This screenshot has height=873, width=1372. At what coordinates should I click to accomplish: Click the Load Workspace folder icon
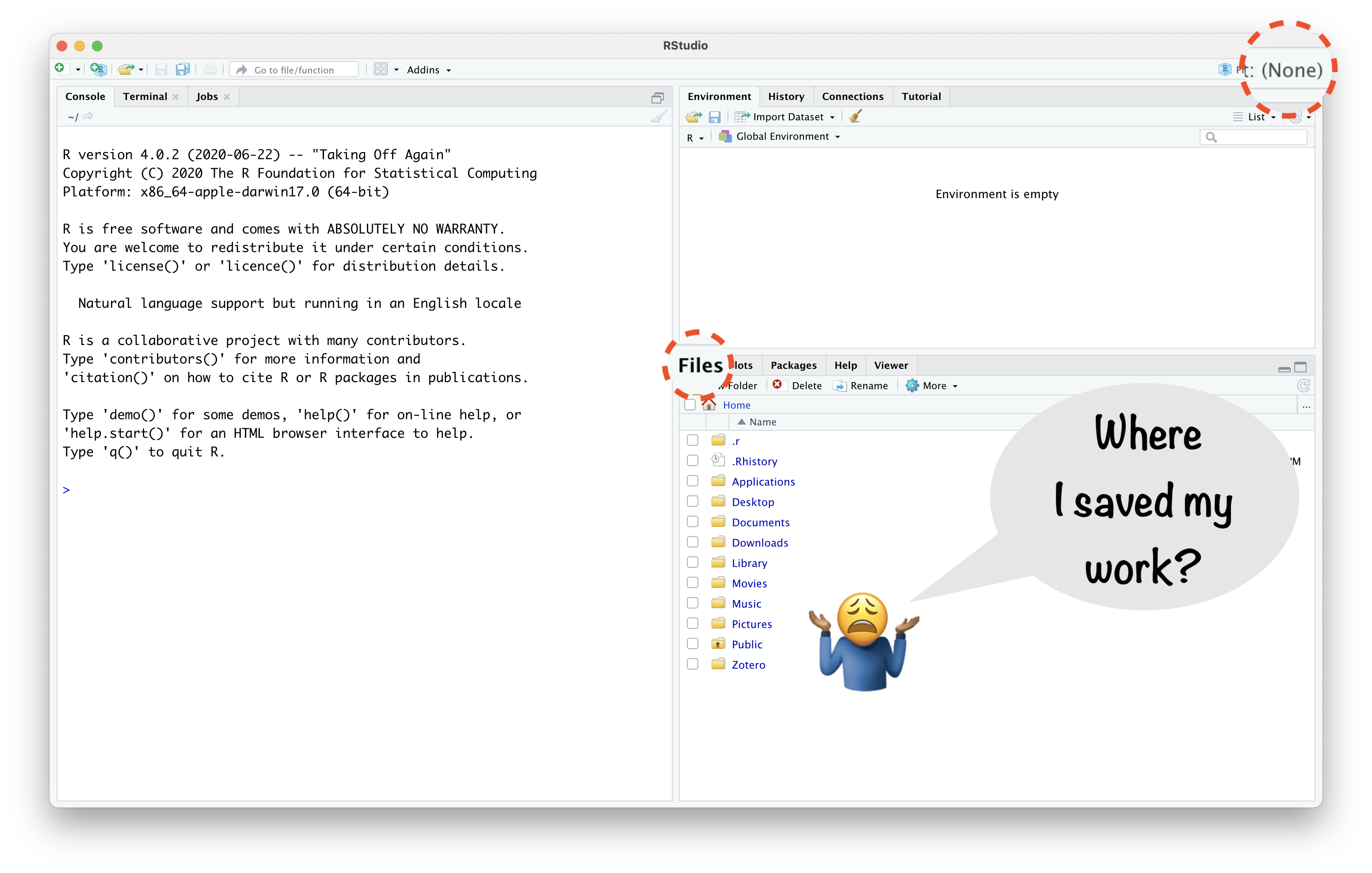point(694,117)
